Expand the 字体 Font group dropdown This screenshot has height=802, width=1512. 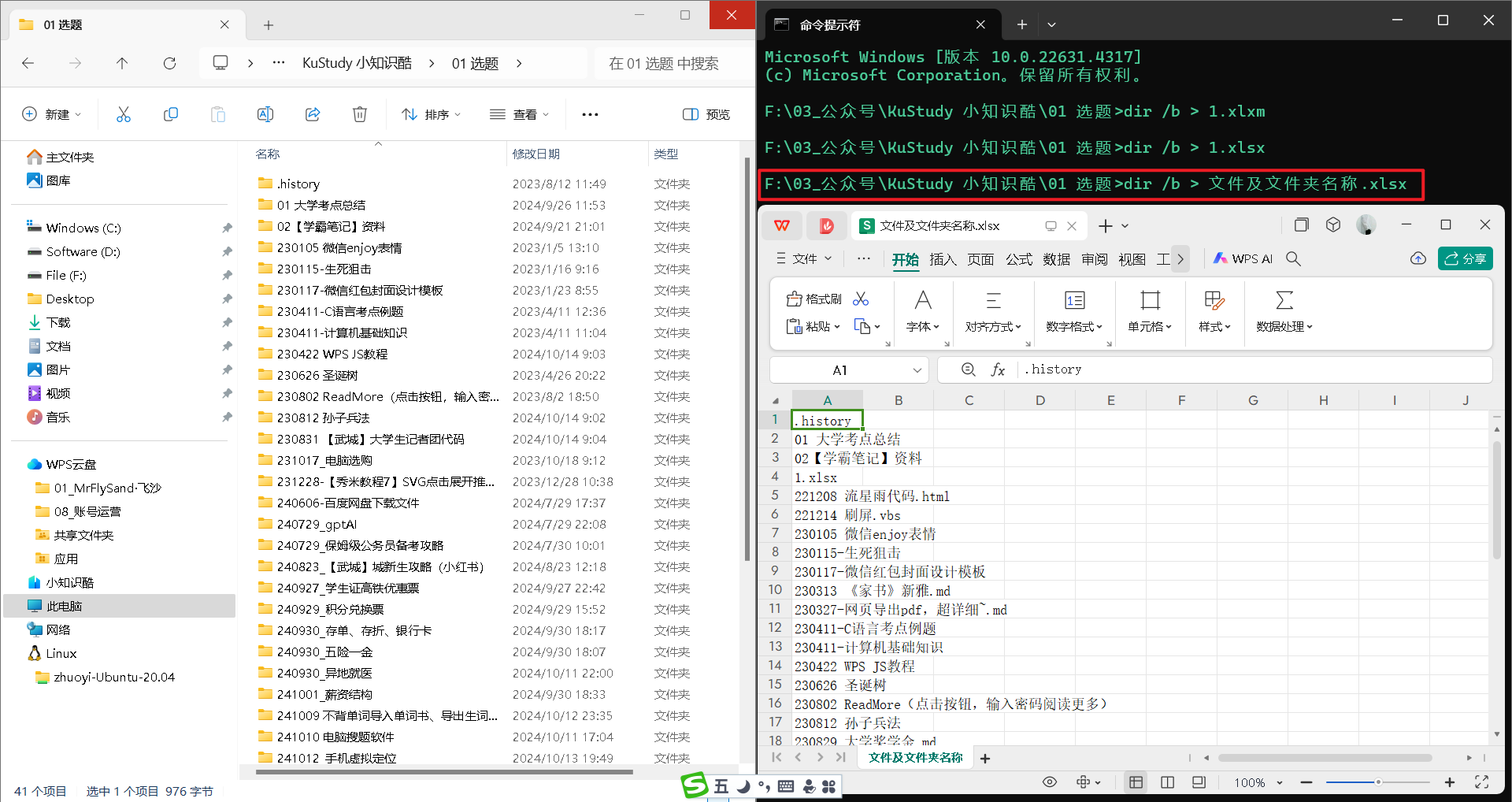pyautogui.click(x=922, y=326)
